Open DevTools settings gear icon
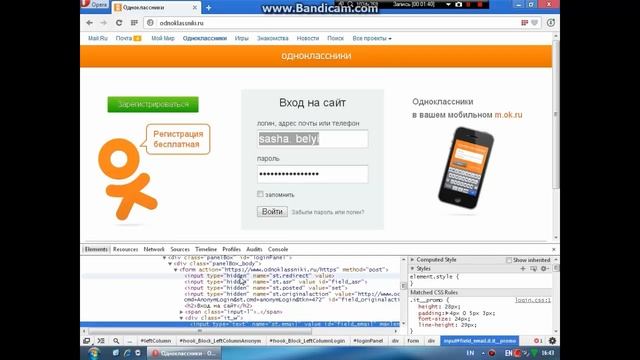 (x=552, y=341)
